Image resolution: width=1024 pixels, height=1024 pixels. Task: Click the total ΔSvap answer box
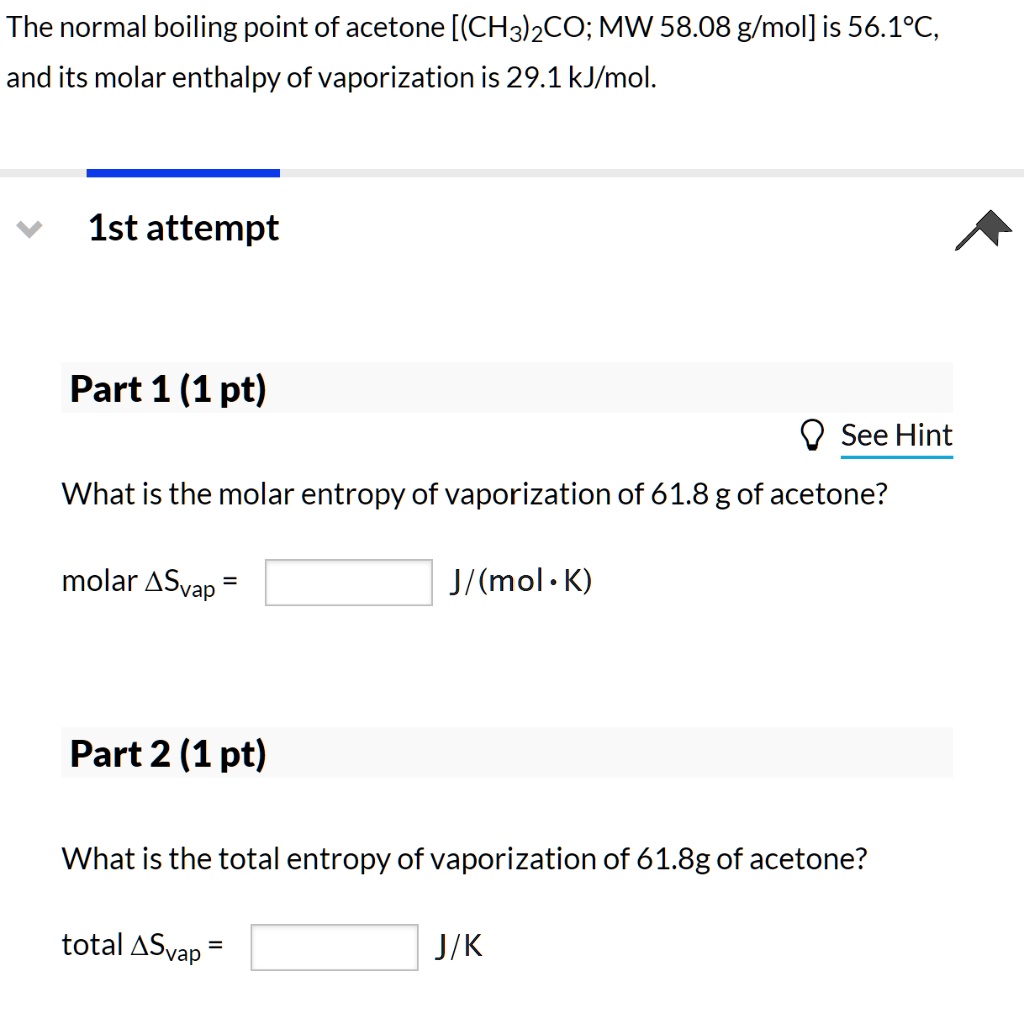pyautogui.click(x=334, y=946)
